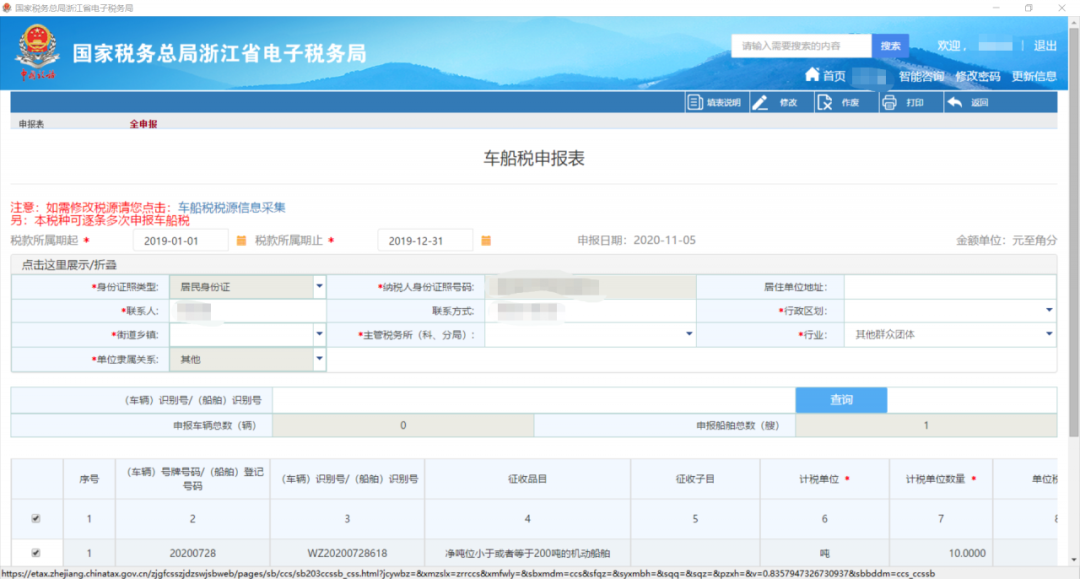1080x579 pixels.
Task: Click the 征收子目 column header
Action: [x=695, y=479]
